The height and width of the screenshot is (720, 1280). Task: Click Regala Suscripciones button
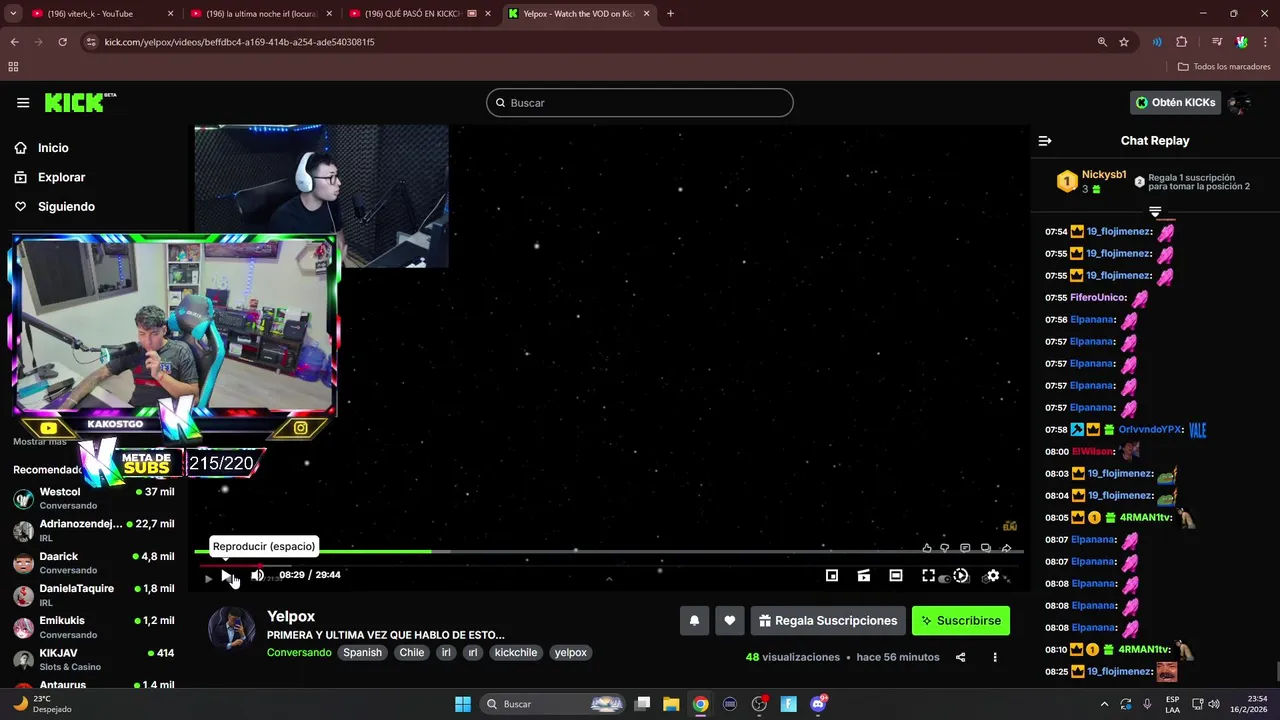(x=828, y=621)
